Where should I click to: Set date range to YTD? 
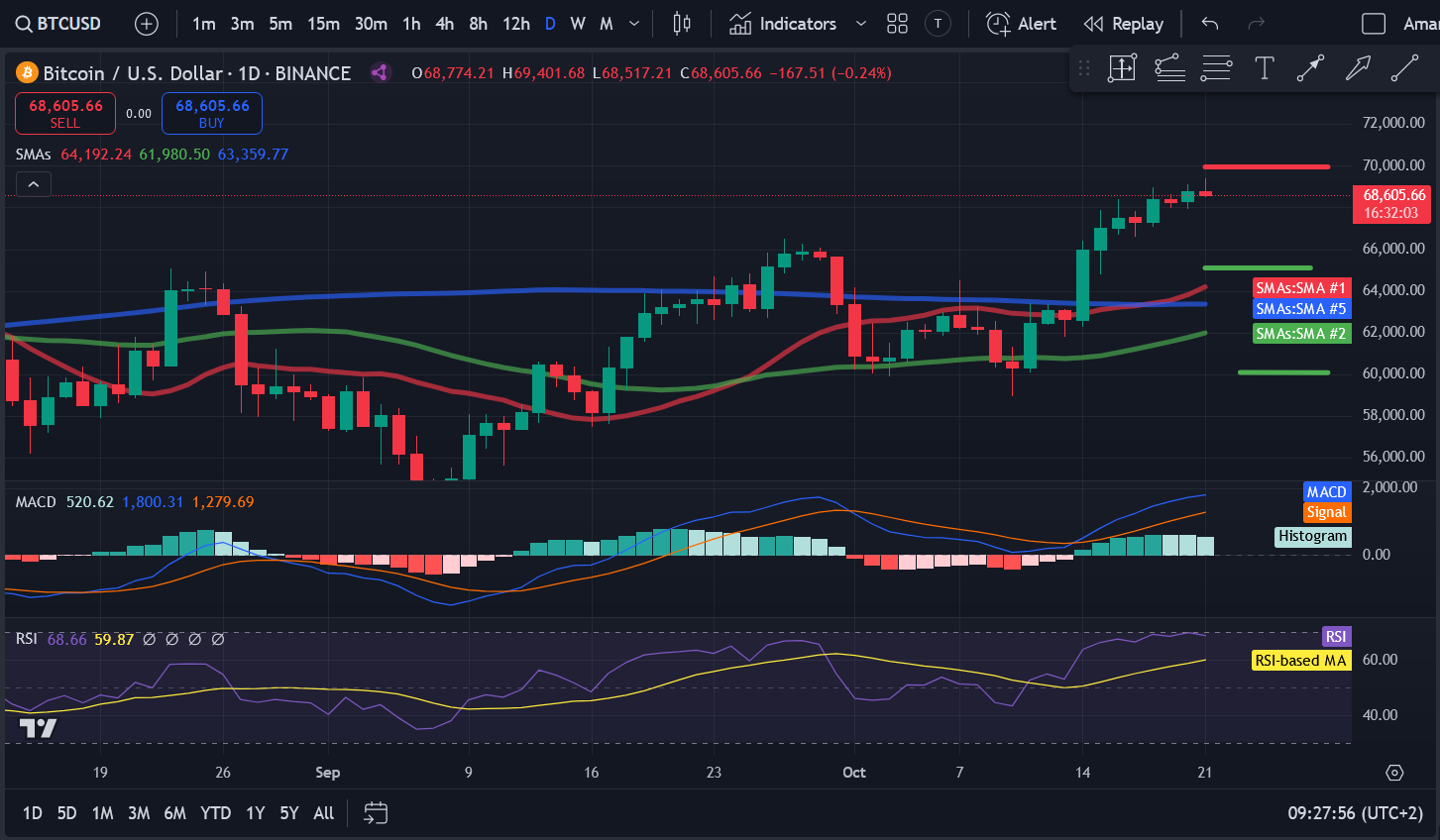point(216,813)
